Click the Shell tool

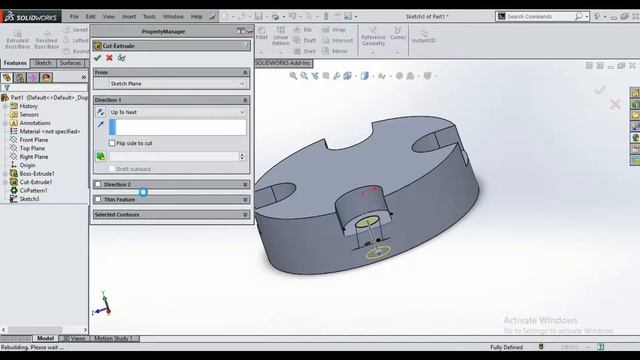[x=305, y=51]
